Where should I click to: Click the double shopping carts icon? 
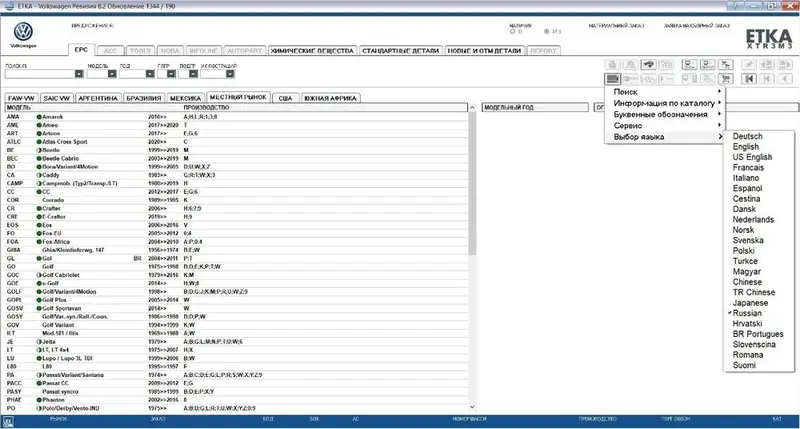click(x=726, y=64)
